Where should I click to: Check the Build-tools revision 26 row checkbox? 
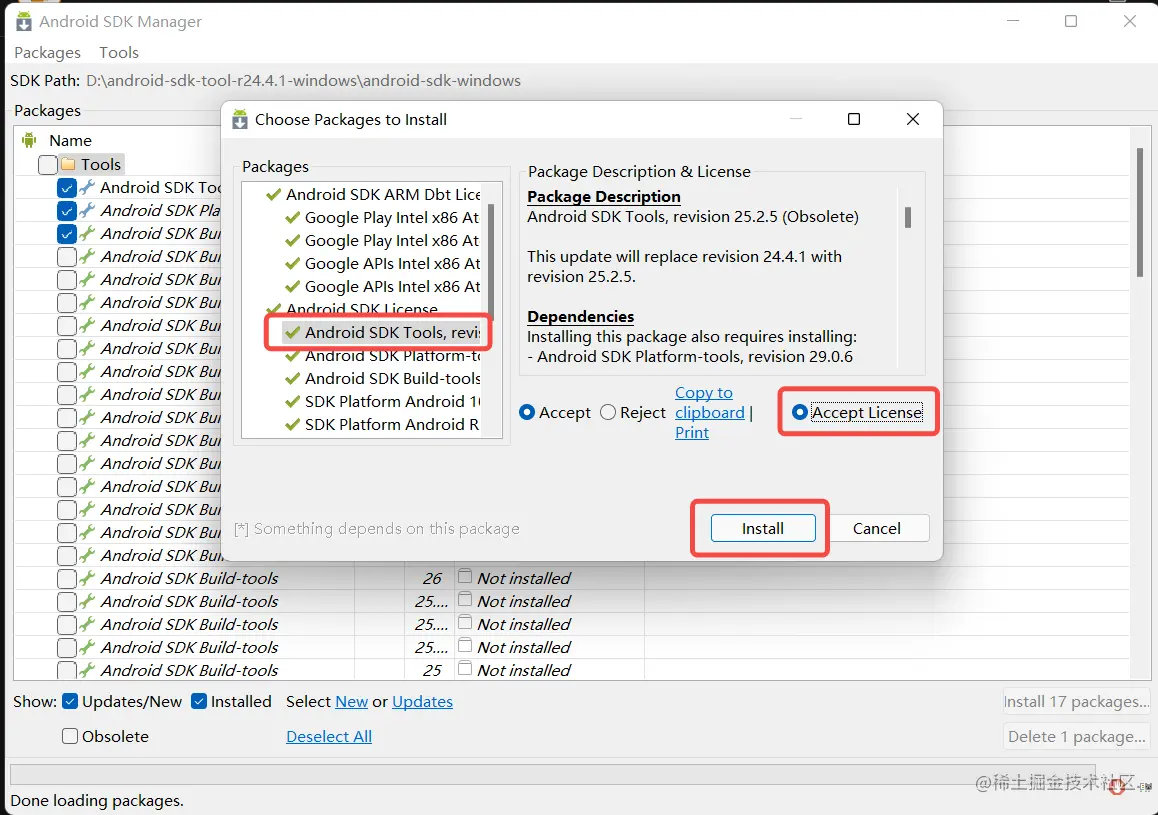[66, 578]
